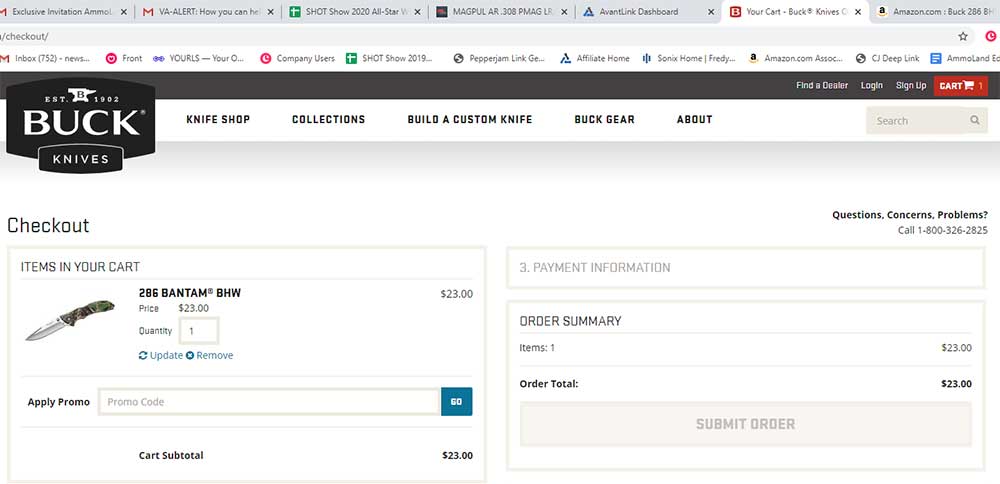
Task: Click the Buck Knives logo
Action: point(81,125)
